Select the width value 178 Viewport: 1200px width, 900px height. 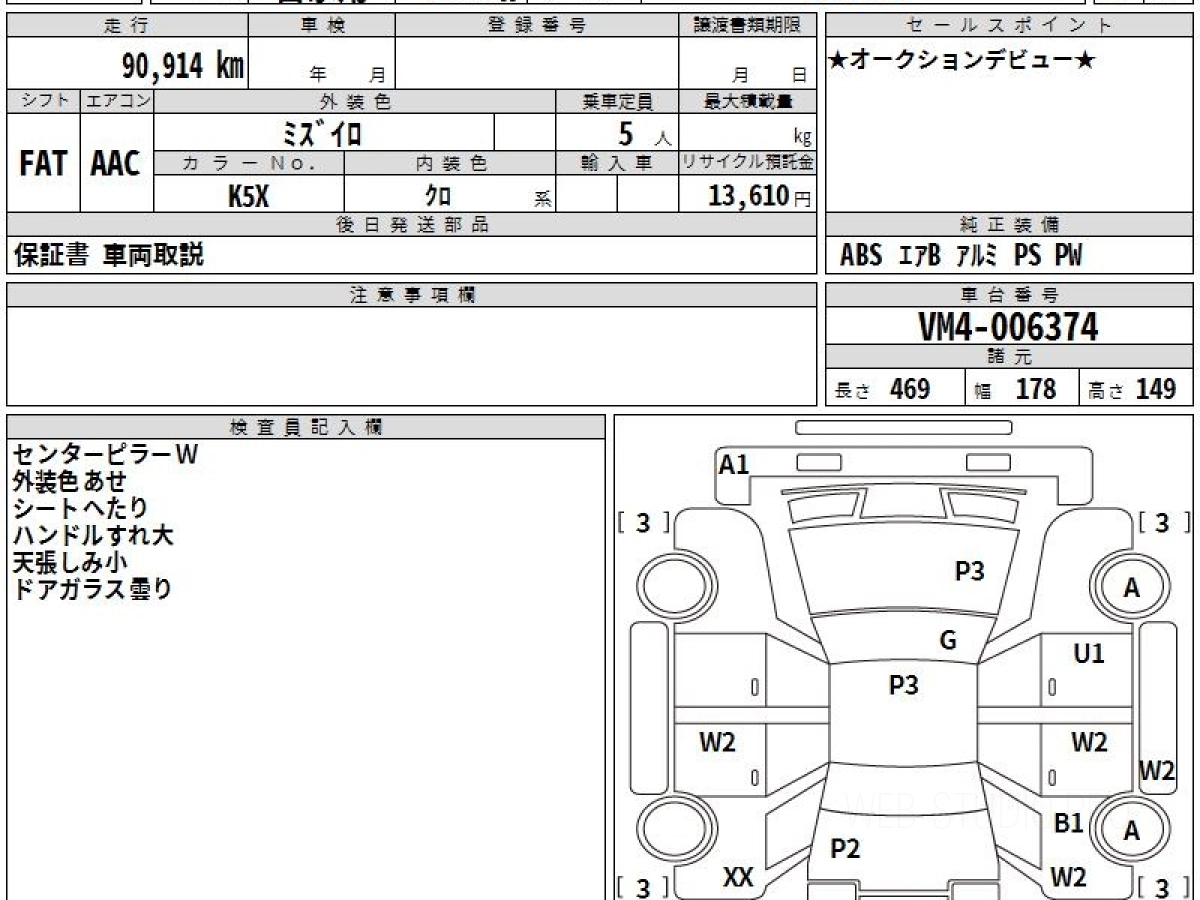(1036, 389)
